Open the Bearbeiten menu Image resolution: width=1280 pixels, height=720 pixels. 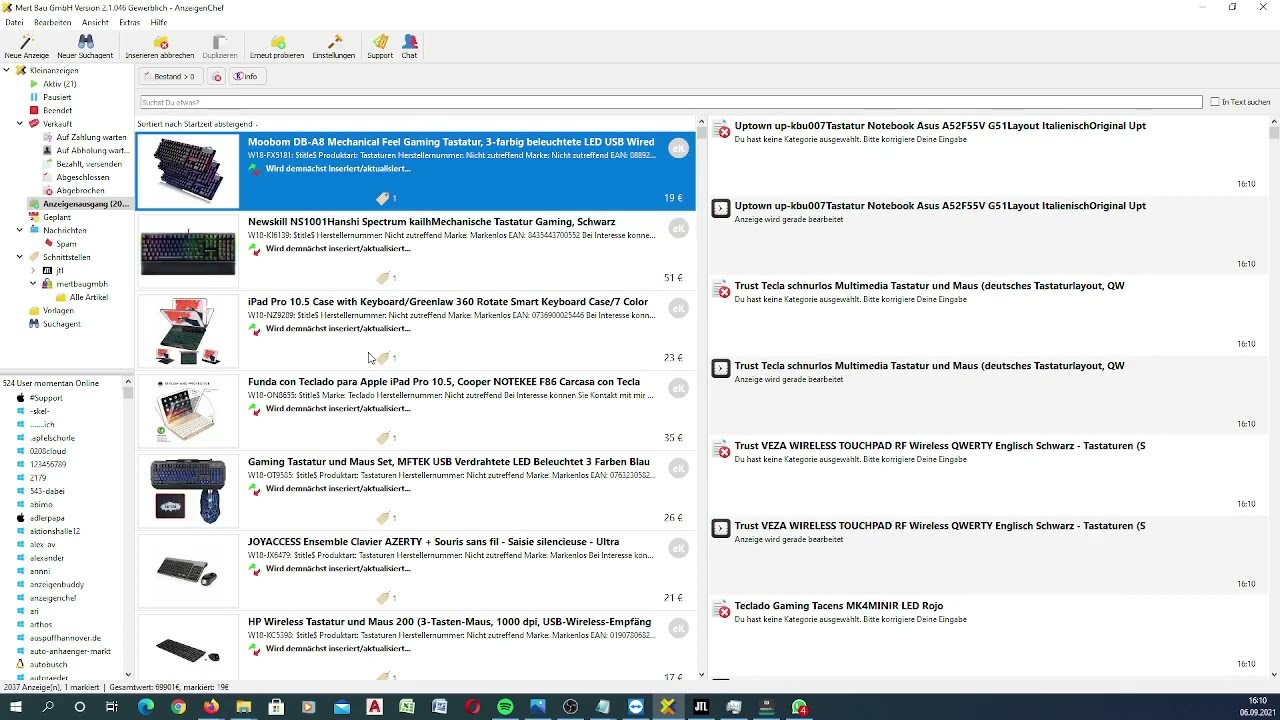pyautogui.click(x=52, y=22)
